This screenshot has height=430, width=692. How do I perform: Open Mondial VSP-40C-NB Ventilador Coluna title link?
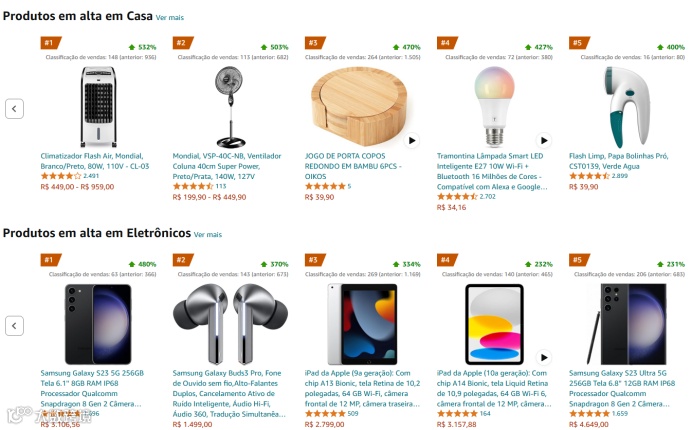click(227, 166)
